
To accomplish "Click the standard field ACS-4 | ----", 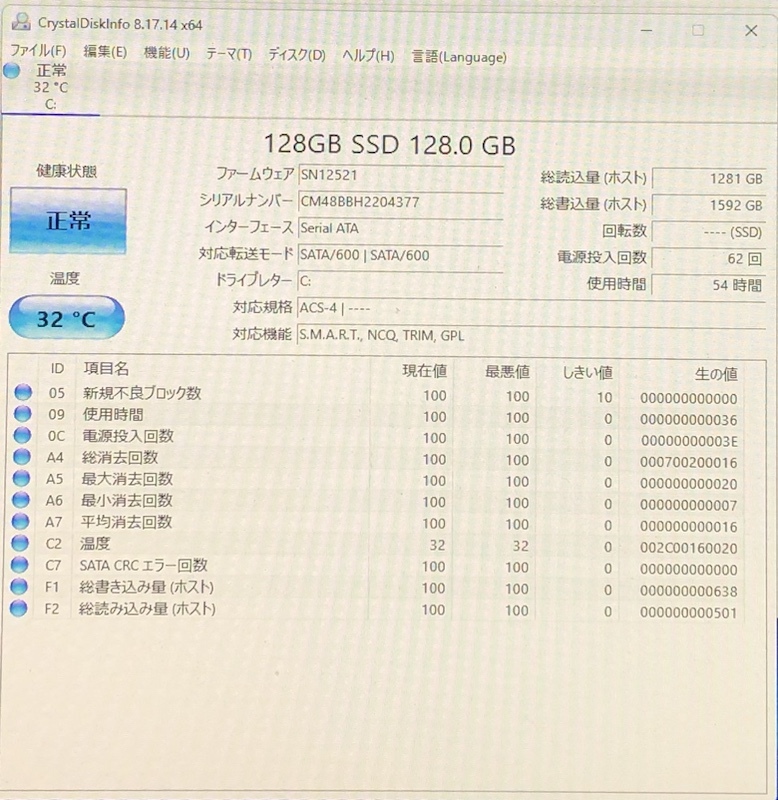I will (x=531, y=308).
